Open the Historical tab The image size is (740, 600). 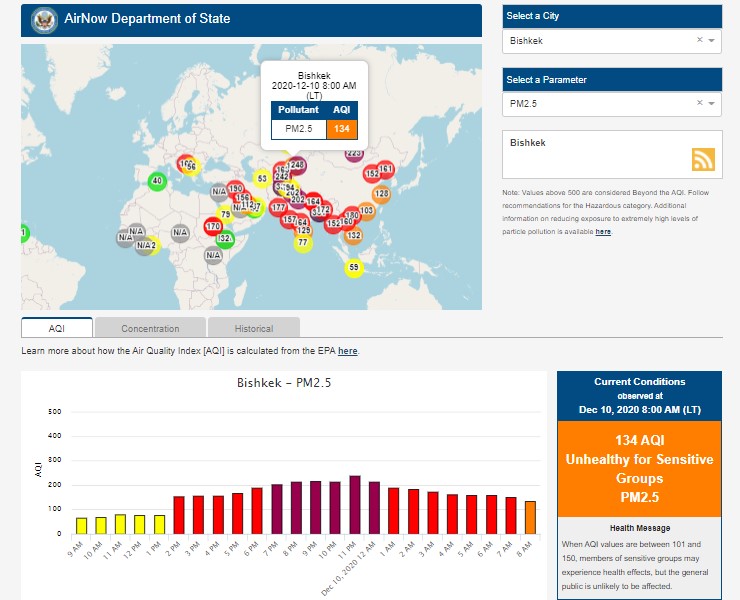click(253, 328)
